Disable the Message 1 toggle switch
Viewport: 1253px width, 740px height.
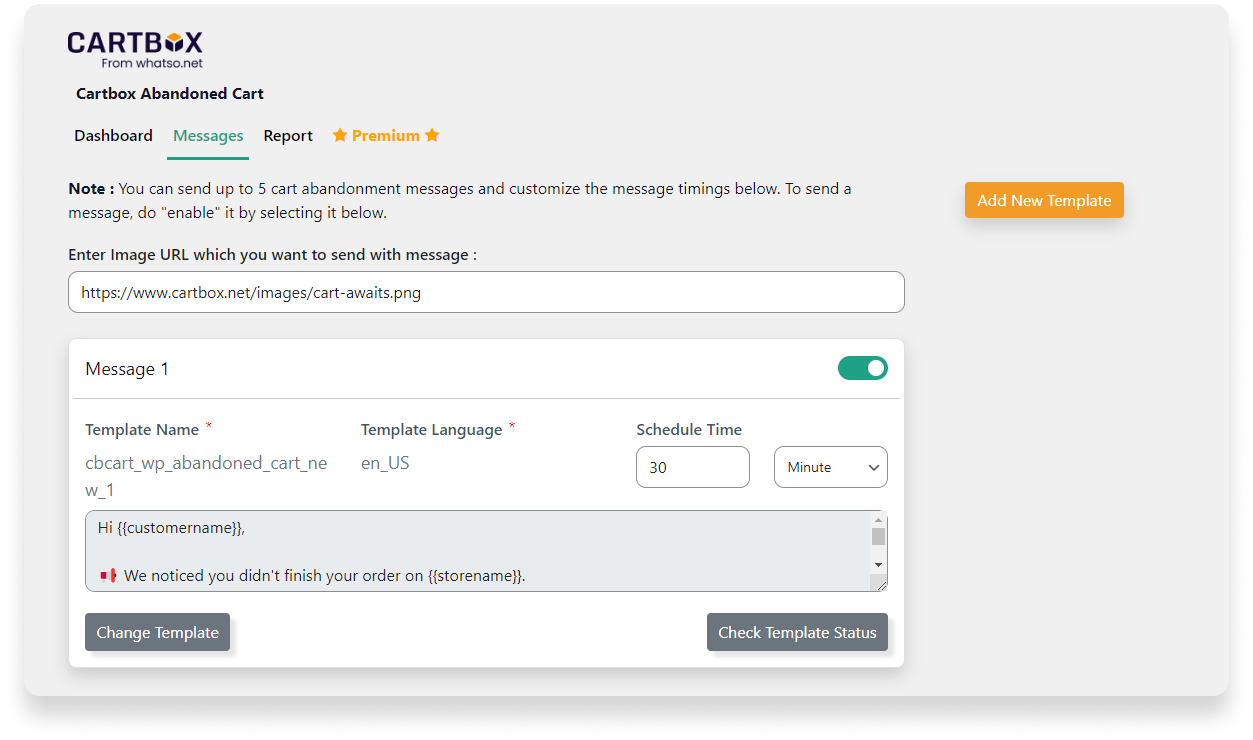pos(863,368)
